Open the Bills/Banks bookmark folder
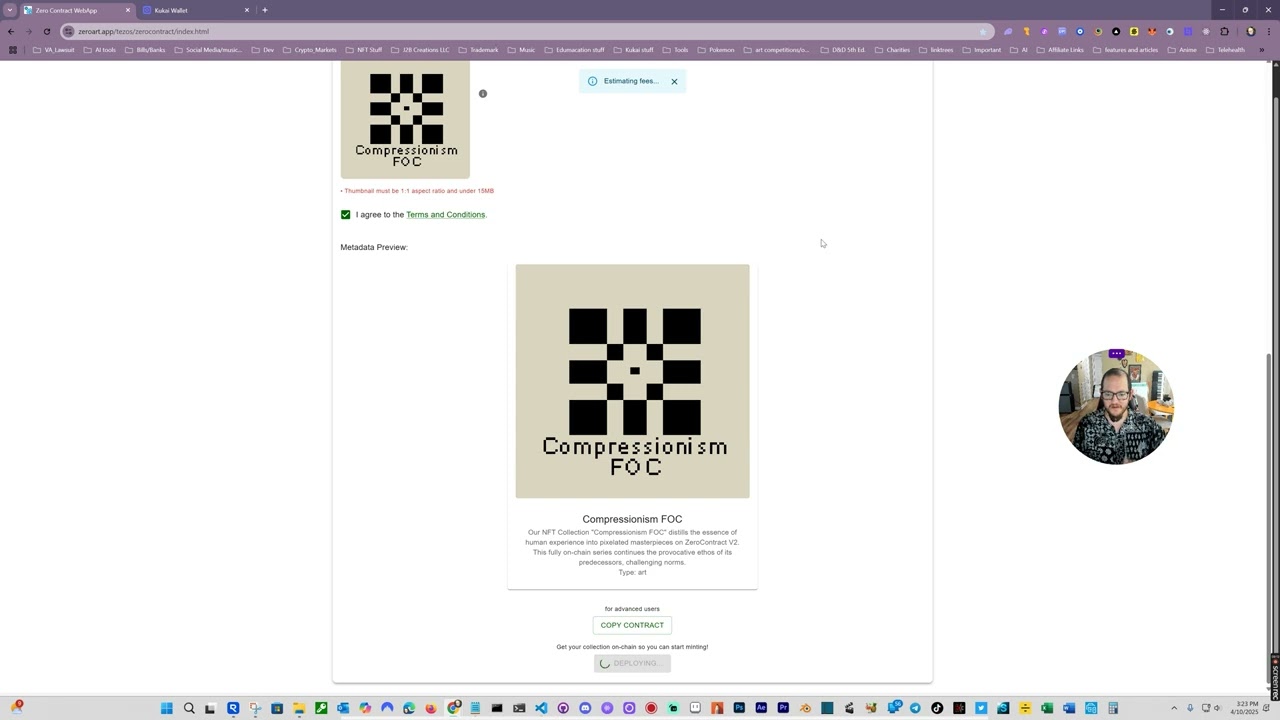The width and height of the screenshot is (1280, 720). tap(146, 50)
